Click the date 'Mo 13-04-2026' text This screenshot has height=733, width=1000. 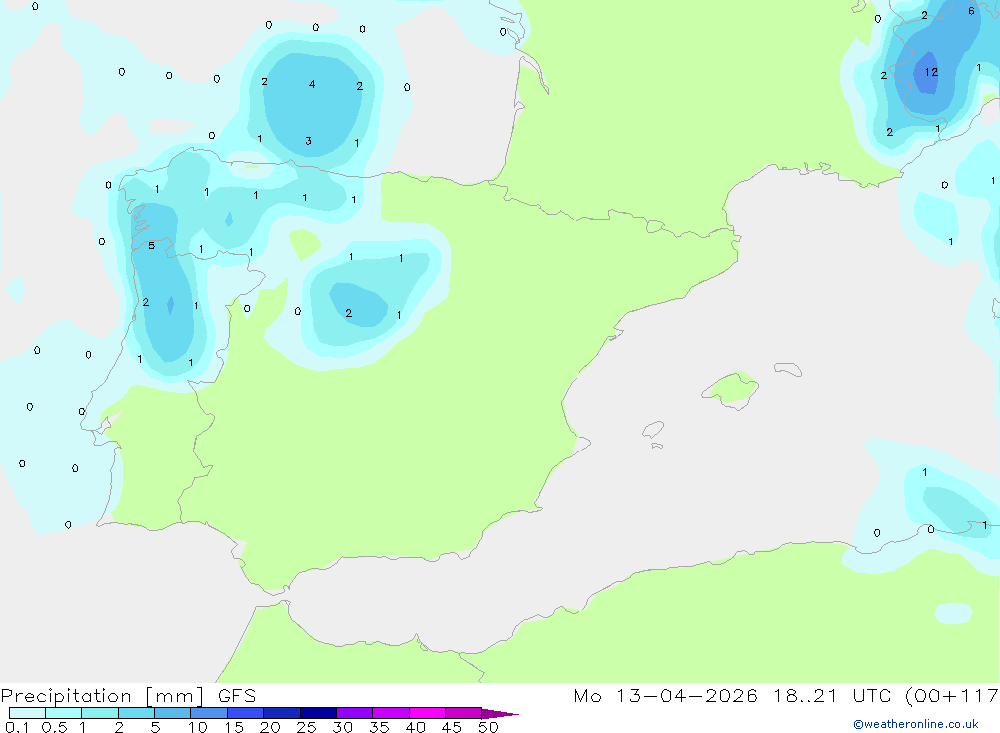coord(665,695)
